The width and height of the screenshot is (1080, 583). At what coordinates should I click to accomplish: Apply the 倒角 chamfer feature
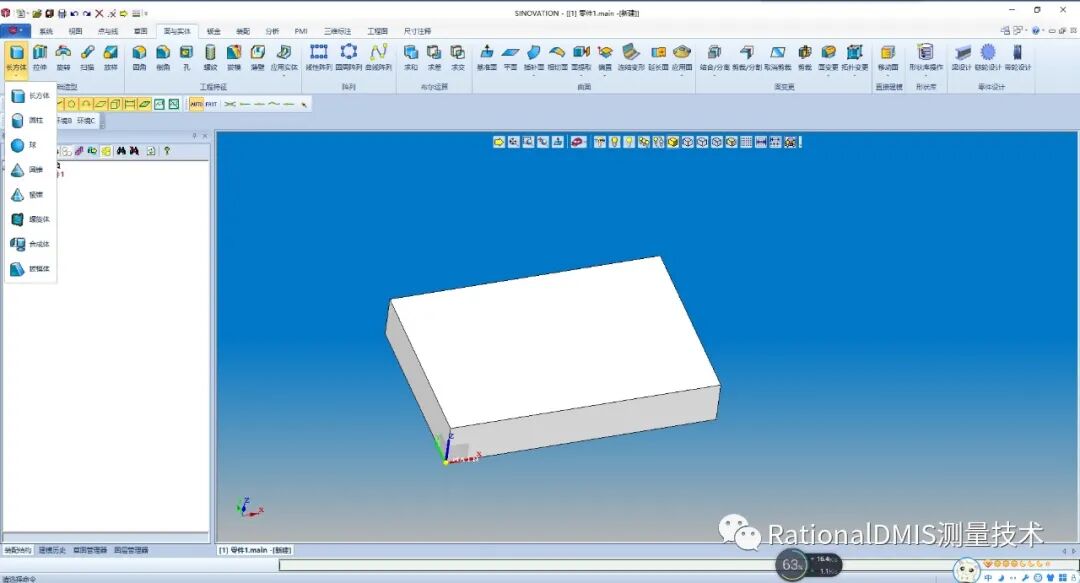click(163, 58)
